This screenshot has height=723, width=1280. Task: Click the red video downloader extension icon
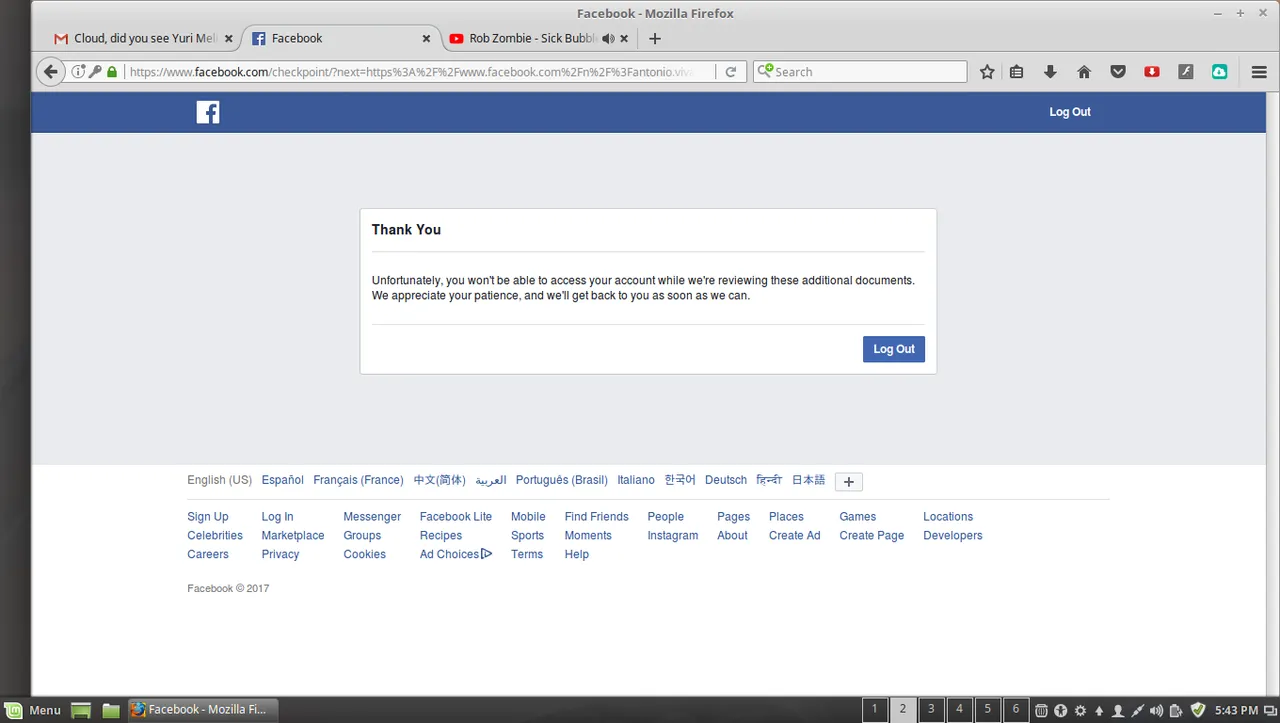coord(1152,72)
